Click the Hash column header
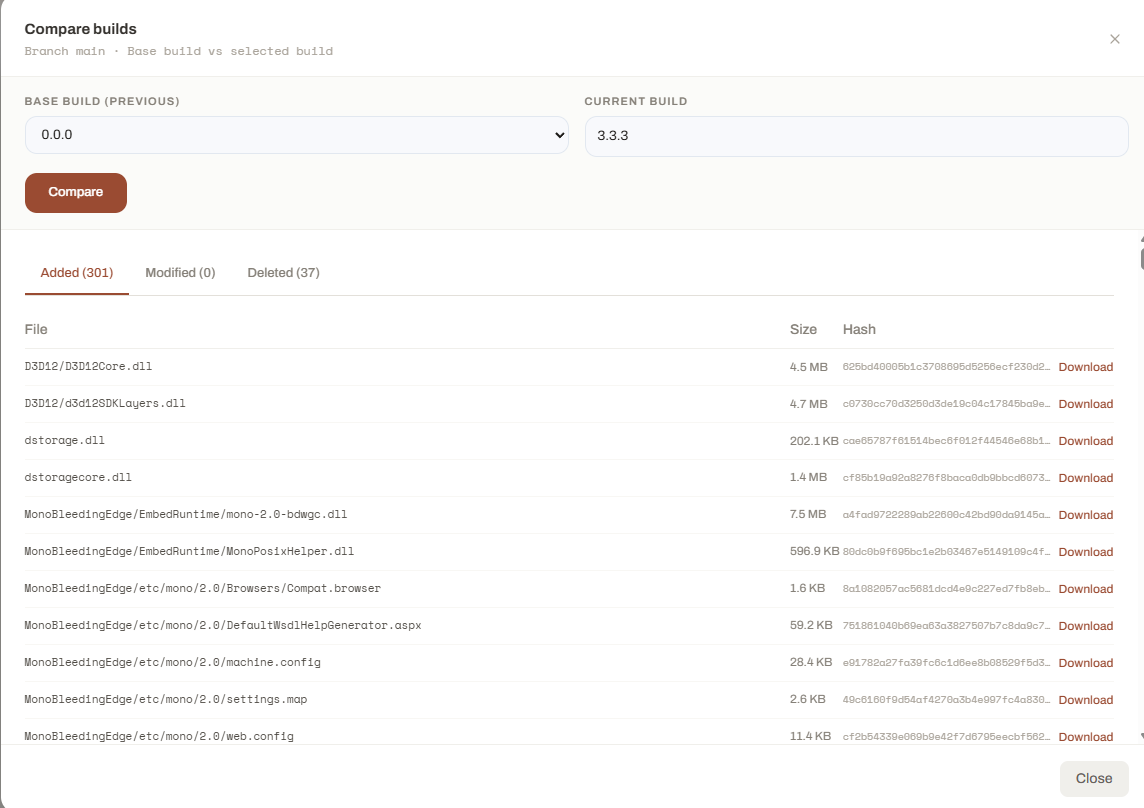The height and width of the screenshot is (808, 1144). pyautogui.click(x=859, y=330)
